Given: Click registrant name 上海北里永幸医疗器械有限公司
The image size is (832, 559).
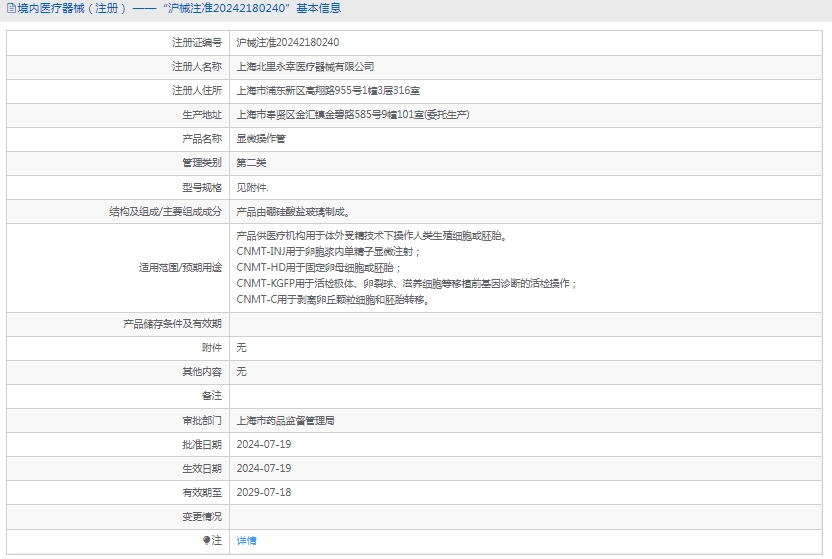Looking at the screenshot, I should [x=305, y=67].
